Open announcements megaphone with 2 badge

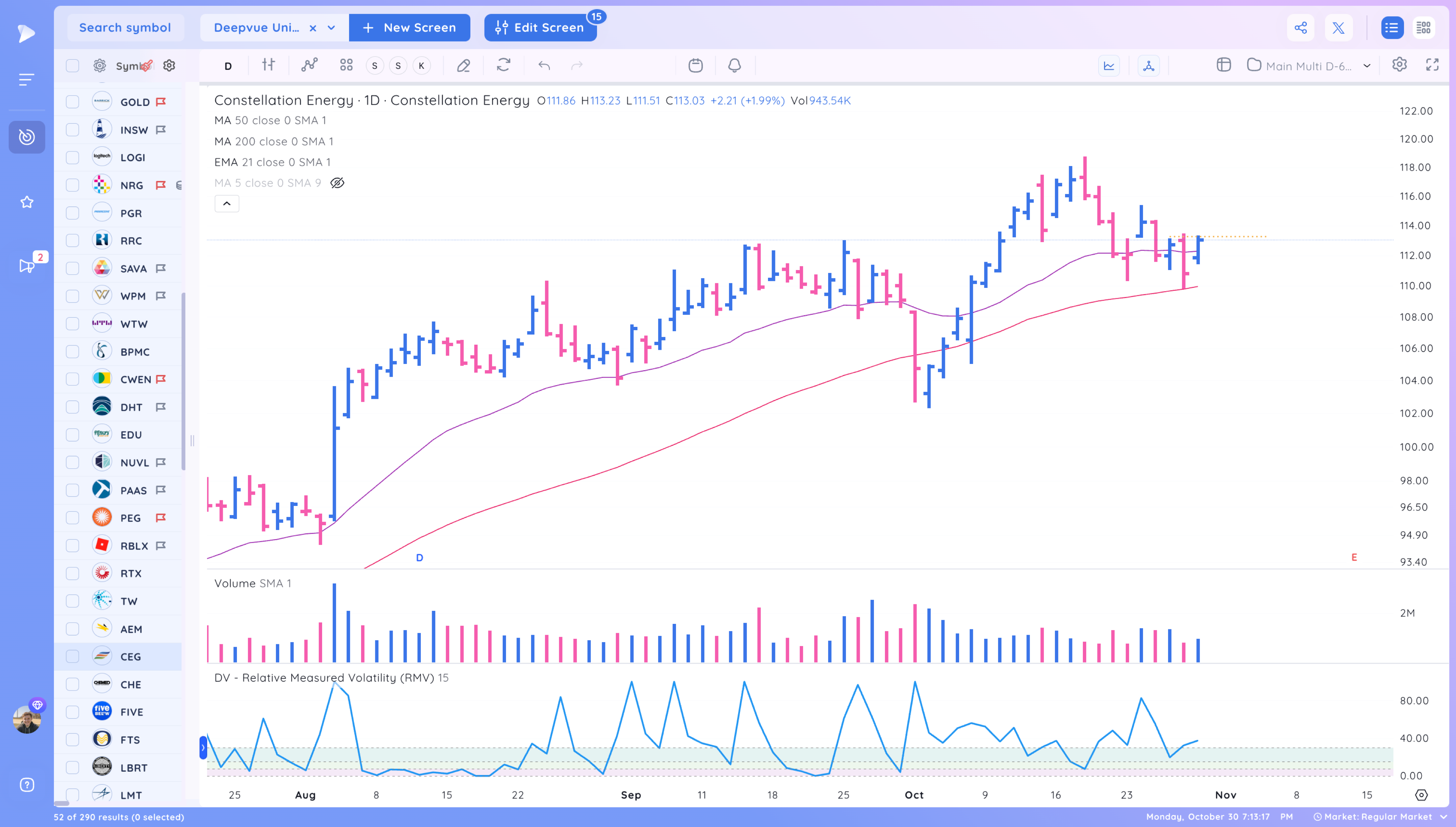[27, 265]
